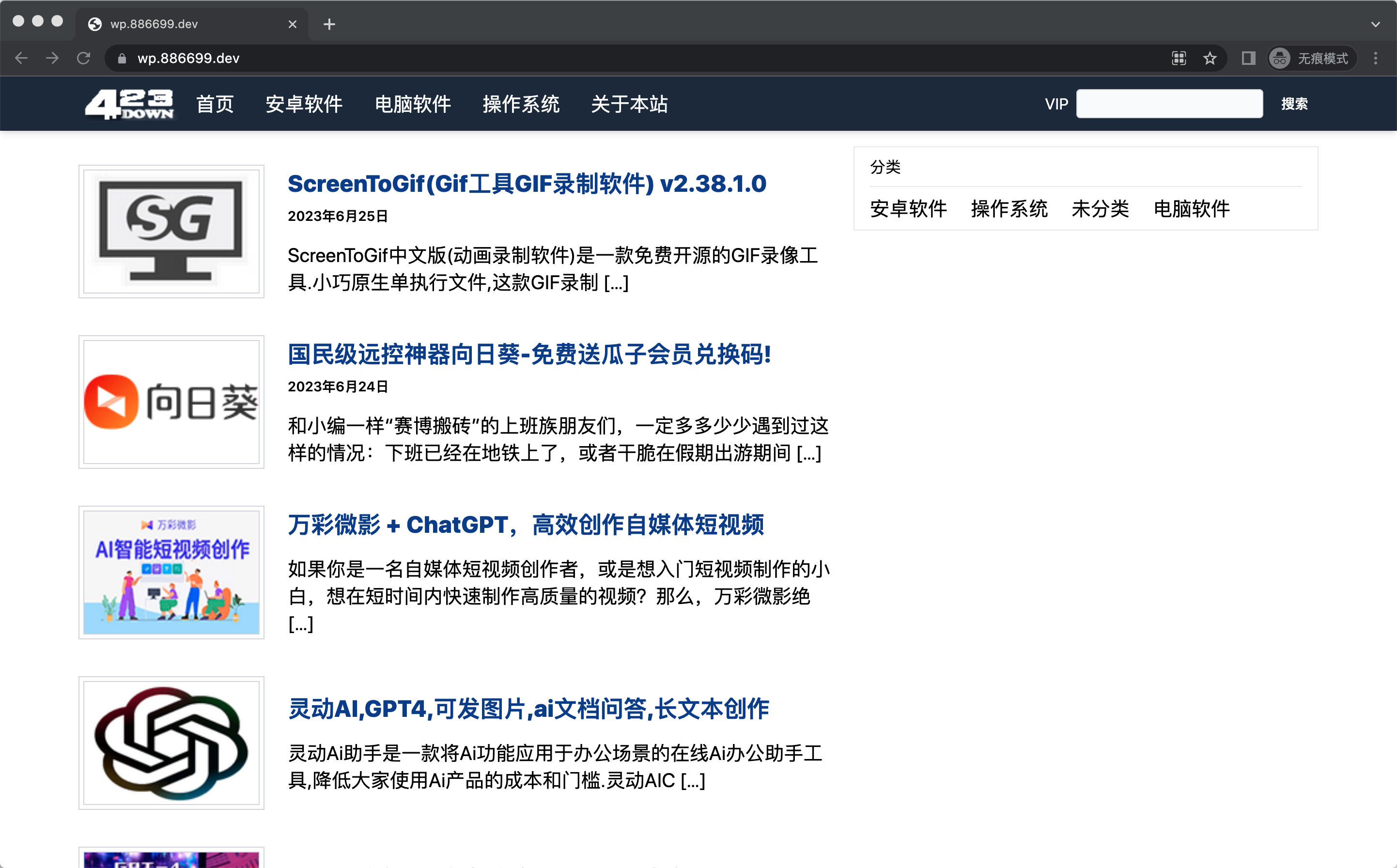The height and width of the screenshot is (868, 1397).
Task: Click the 向日葵 article thumbnail
Action: (171, 402)
